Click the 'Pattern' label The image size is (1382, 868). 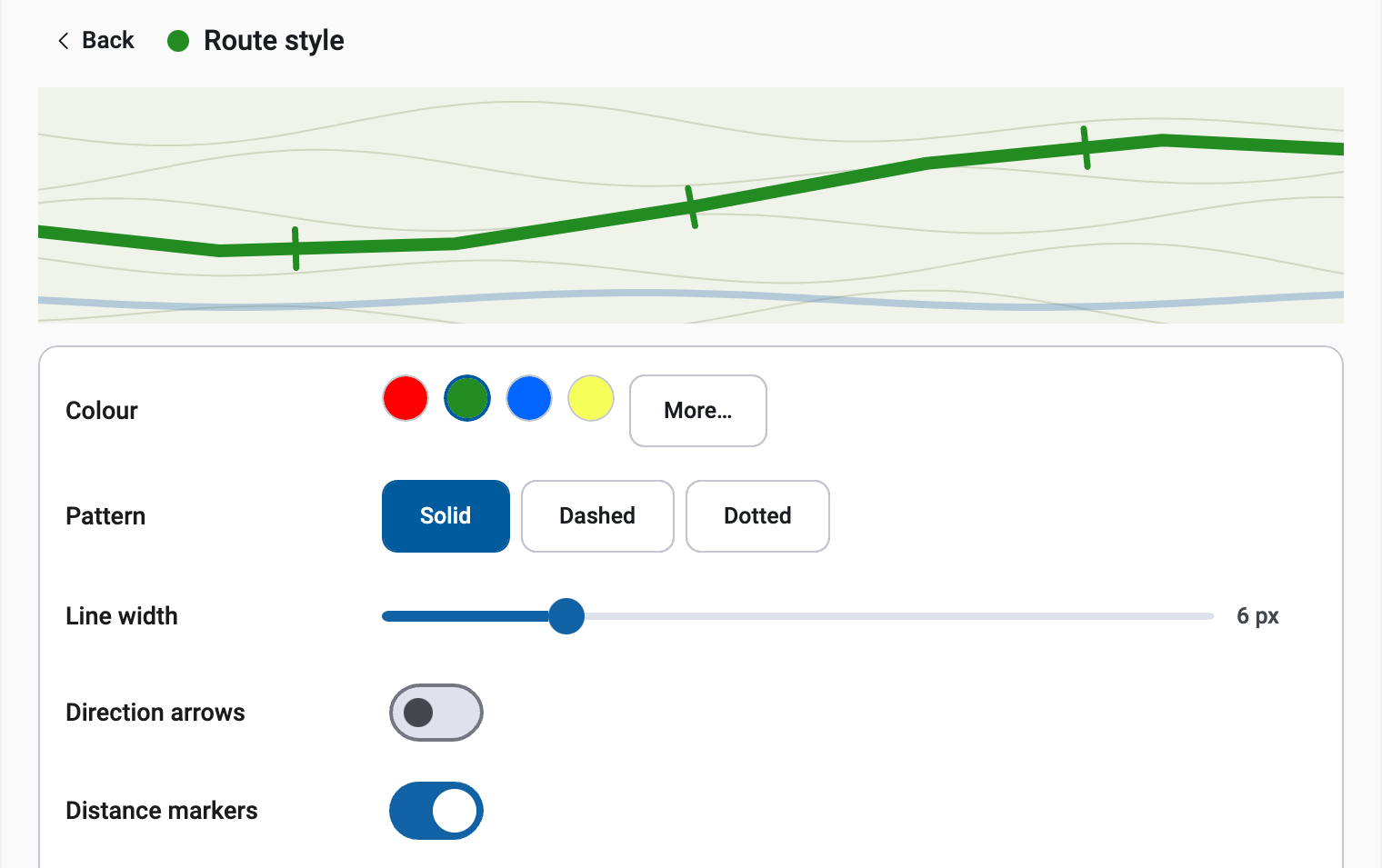[x=105, y=516]
